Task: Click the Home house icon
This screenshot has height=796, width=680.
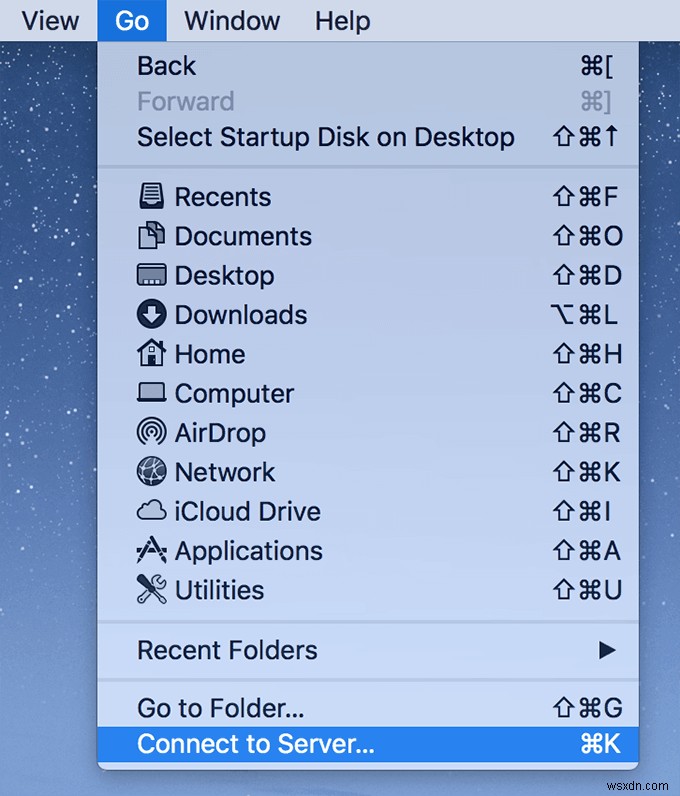Action: point(151,353)
